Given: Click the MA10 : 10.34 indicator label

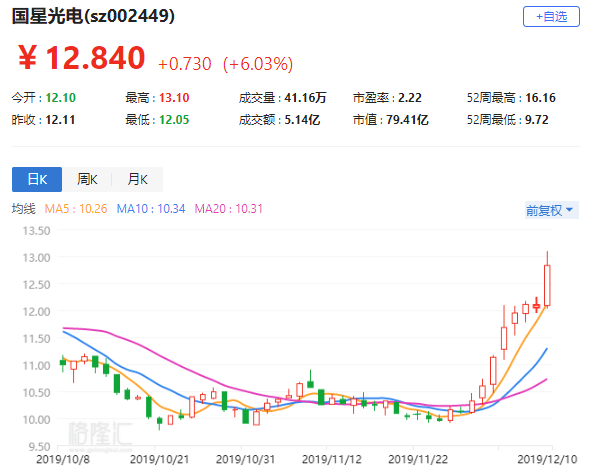Looking at the screenshot, I should (151, 208).
